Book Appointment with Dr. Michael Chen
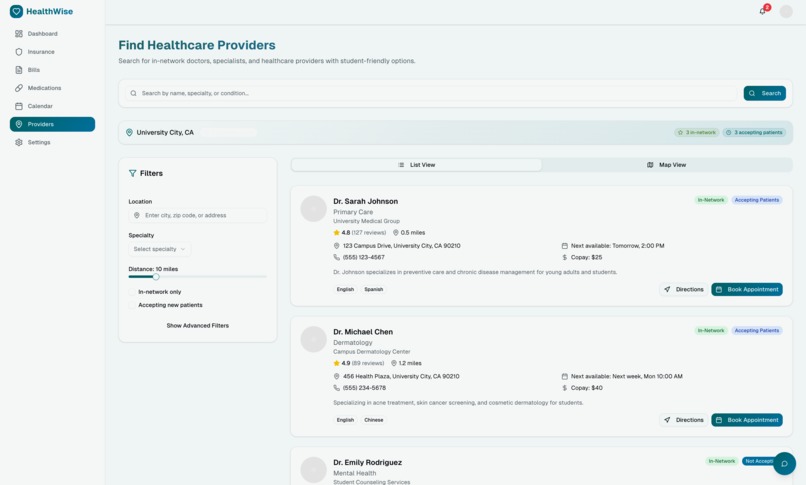 click(x=747, y=420)
